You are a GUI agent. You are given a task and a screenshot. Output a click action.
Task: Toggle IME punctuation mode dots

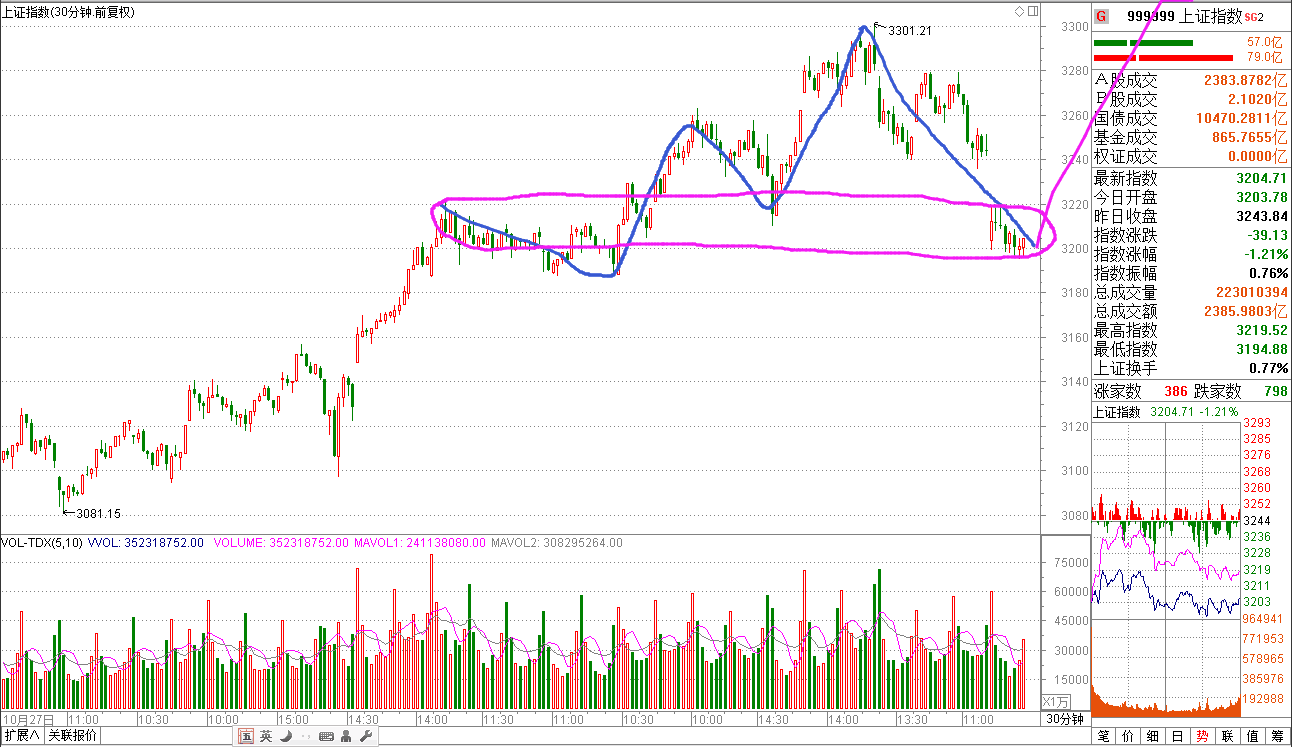click(x=304, y=737)
